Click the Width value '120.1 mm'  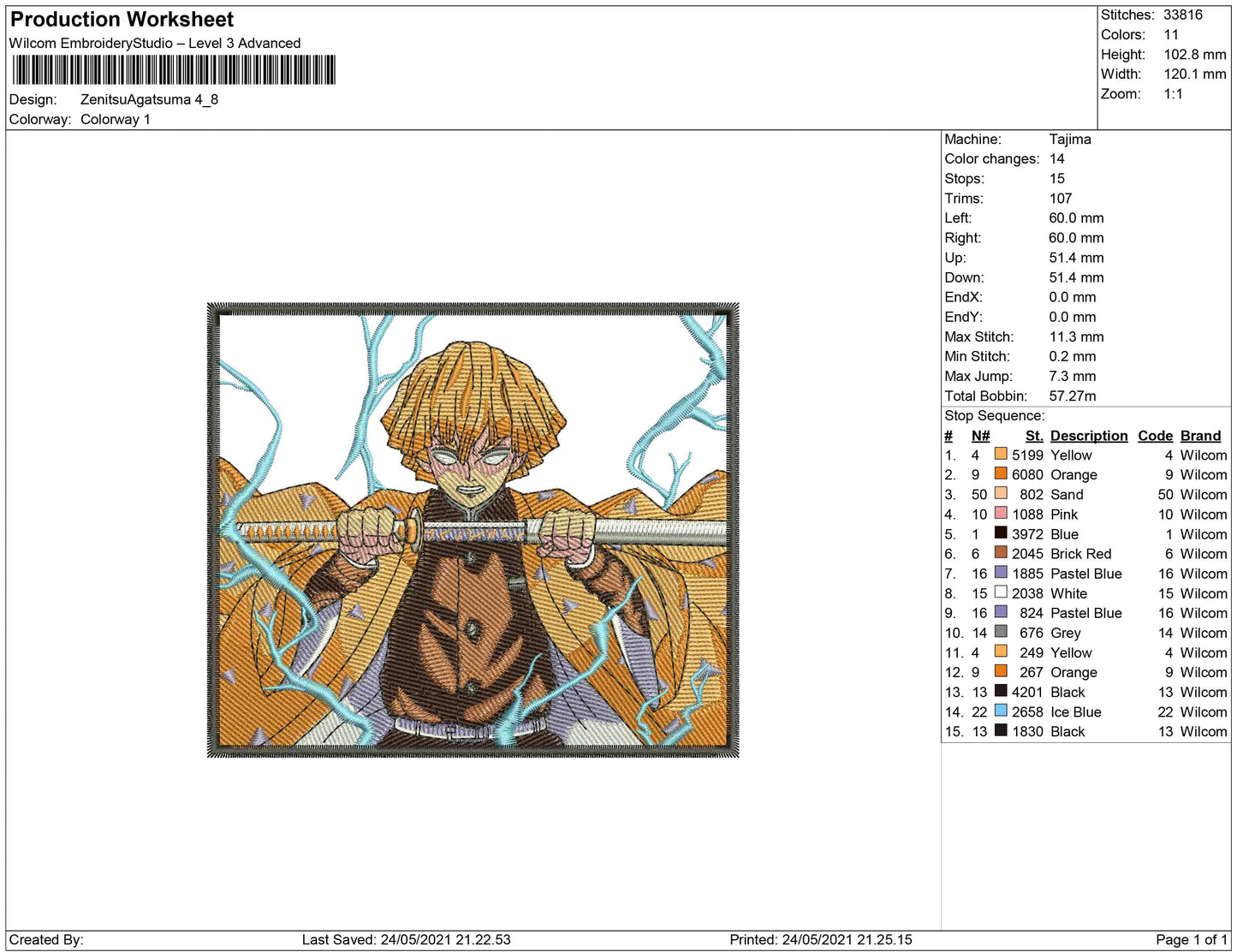[x=1194, y=74]
